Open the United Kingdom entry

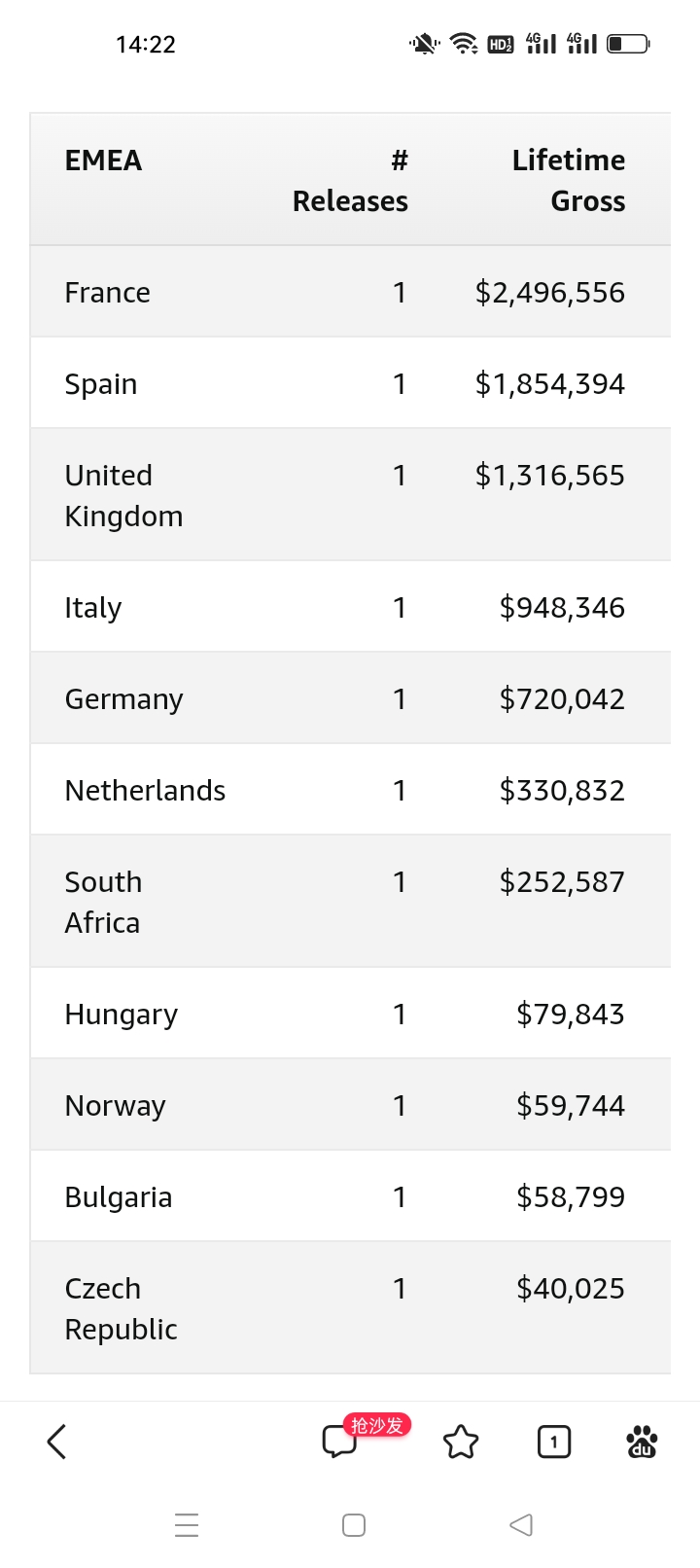click(x=123, y=495)
